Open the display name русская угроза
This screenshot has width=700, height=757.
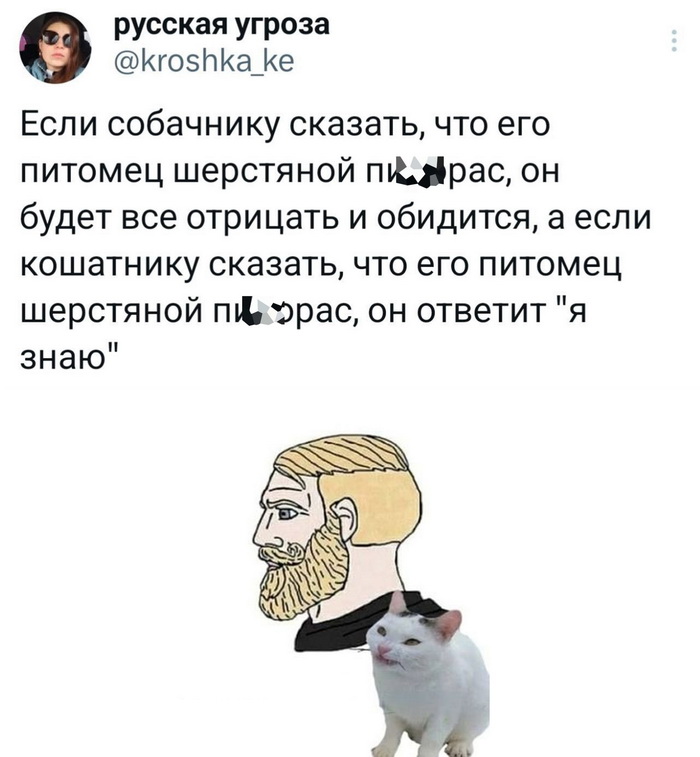(222, 25)
